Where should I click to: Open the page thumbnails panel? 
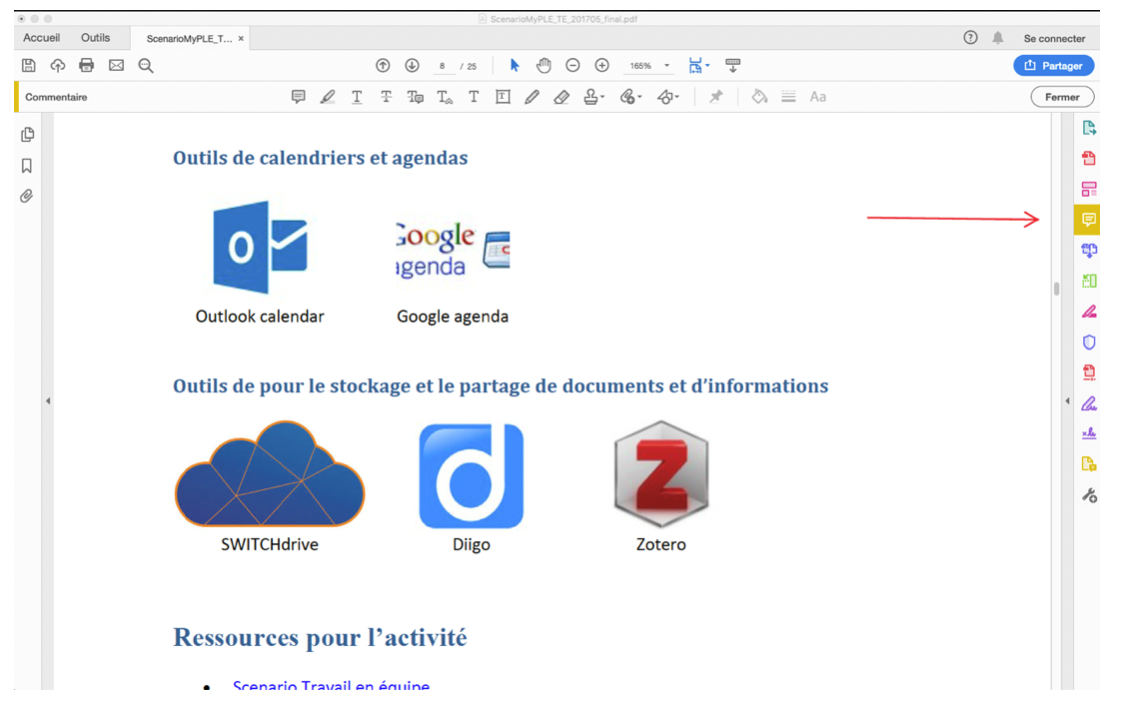click(28, 135)
